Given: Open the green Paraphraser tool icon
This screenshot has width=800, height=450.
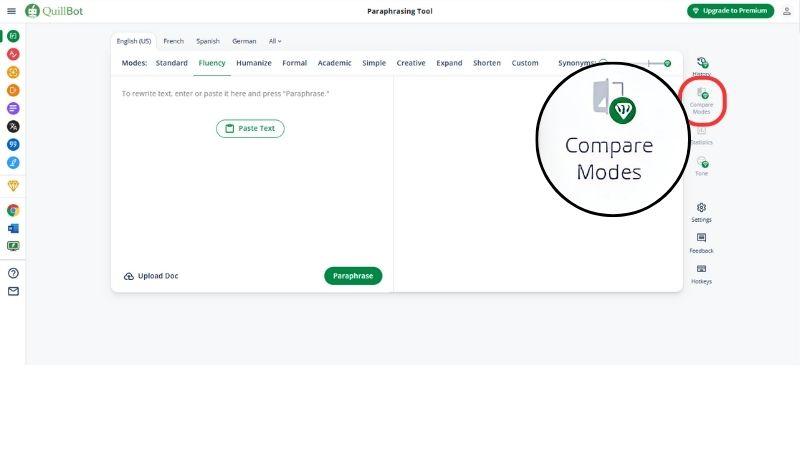Looking at the screenshot, I should (x=13, y=36).
